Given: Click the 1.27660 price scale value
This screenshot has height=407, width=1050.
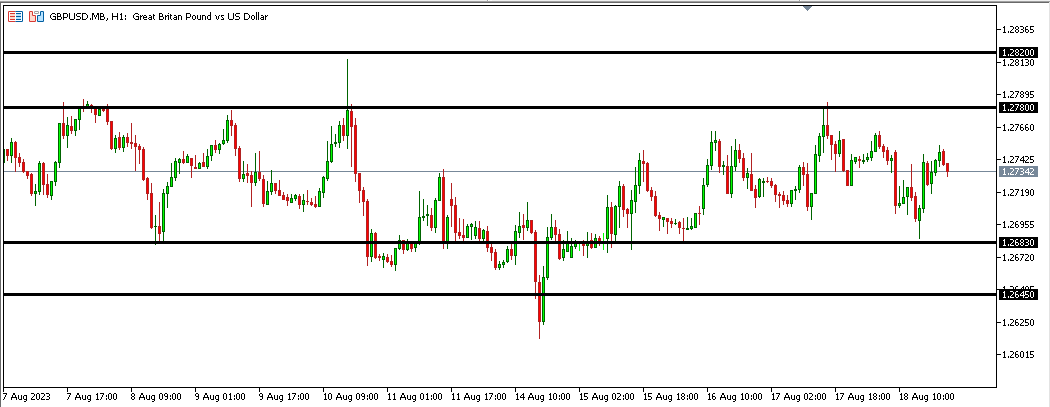Looking at the screenshot, I should tap(1019, 127).
